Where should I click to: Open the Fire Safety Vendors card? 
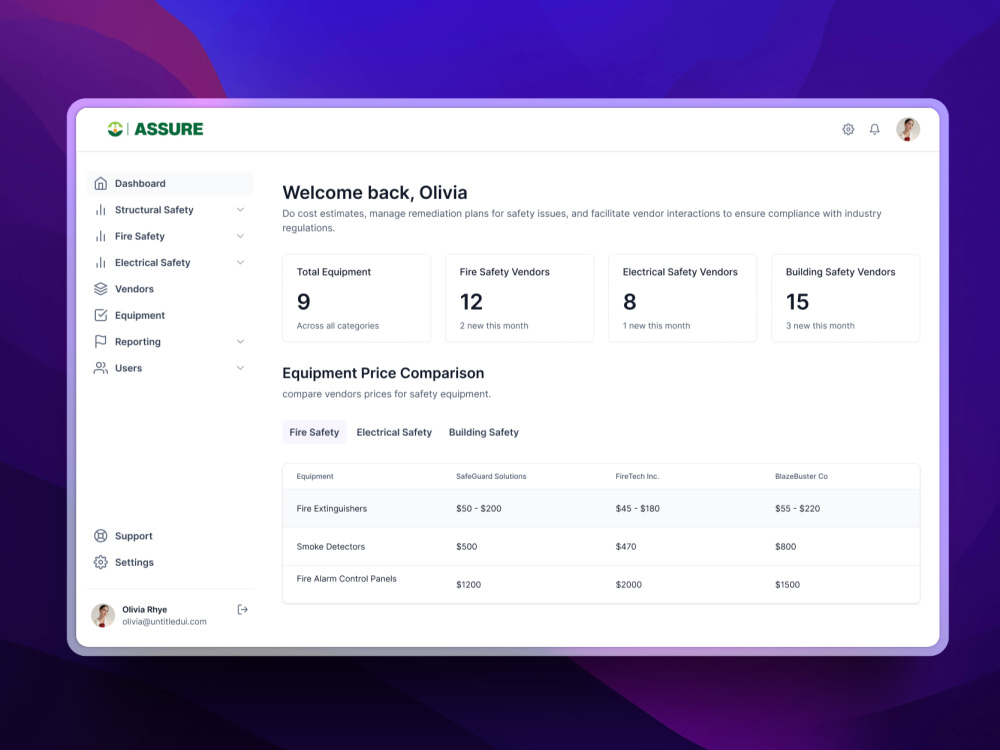[519, 298]
